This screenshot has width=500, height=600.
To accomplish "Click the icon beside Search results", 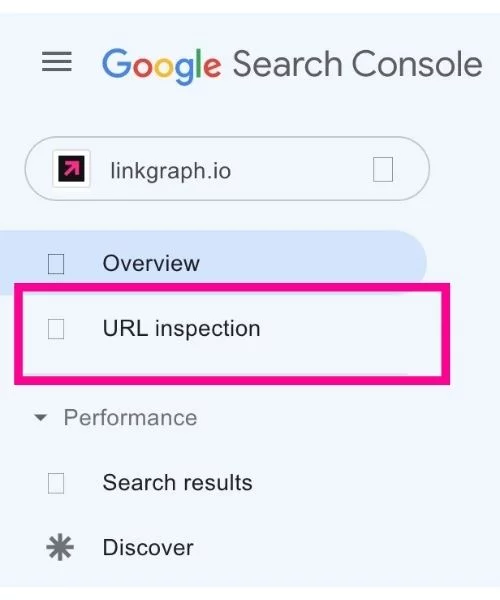I will coord(56,483).
